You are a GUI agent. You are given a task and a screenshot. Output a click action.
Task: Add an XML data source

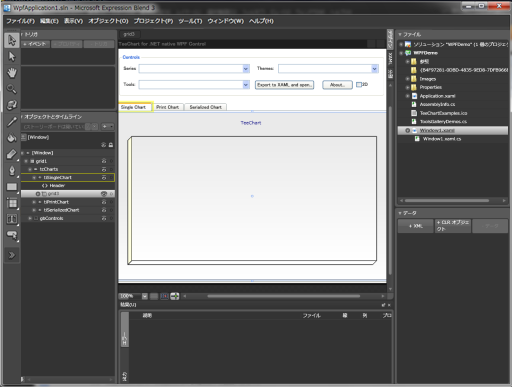point(416,226)
